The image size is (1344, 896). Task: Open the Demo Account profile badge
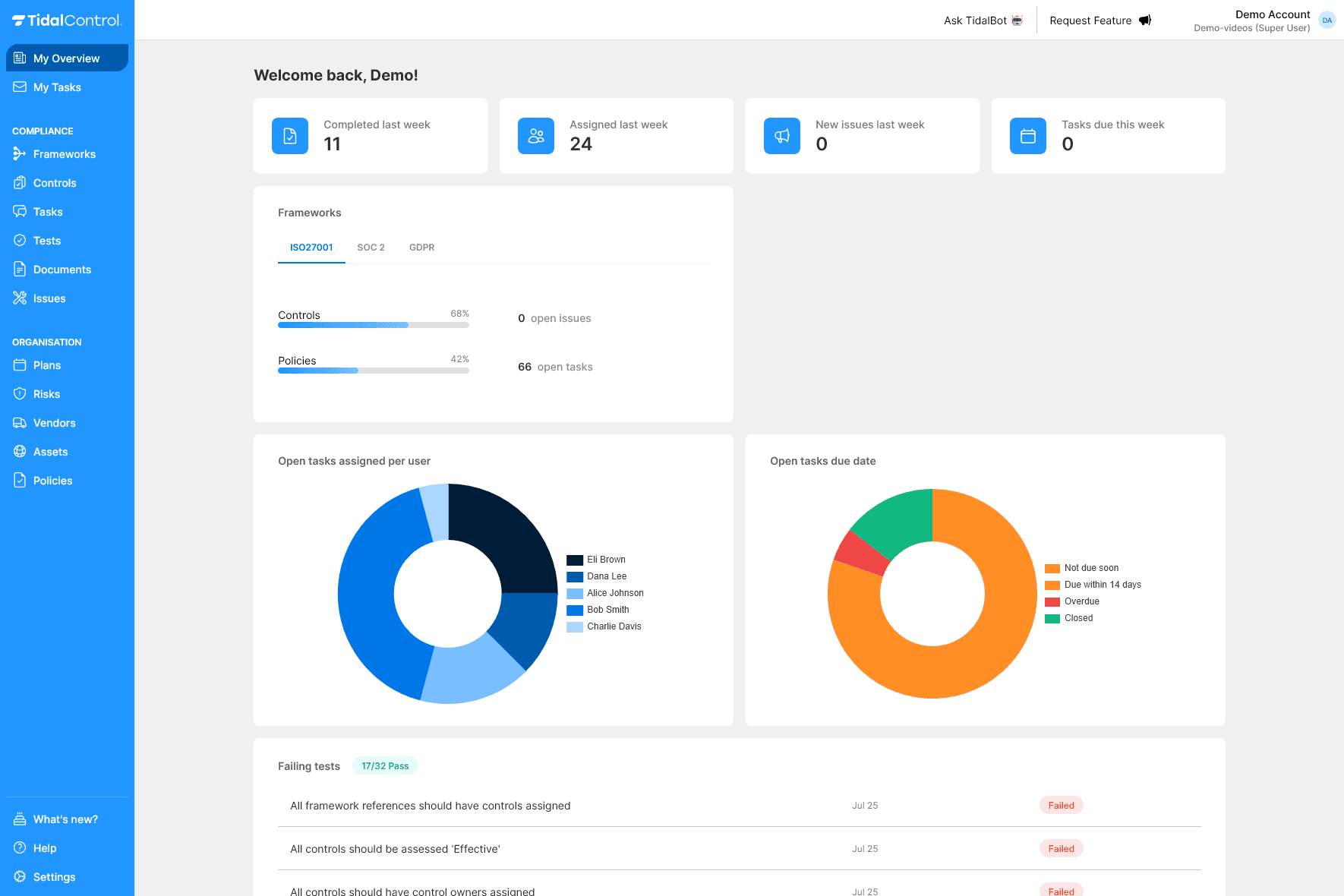(x=1327, y=20)
